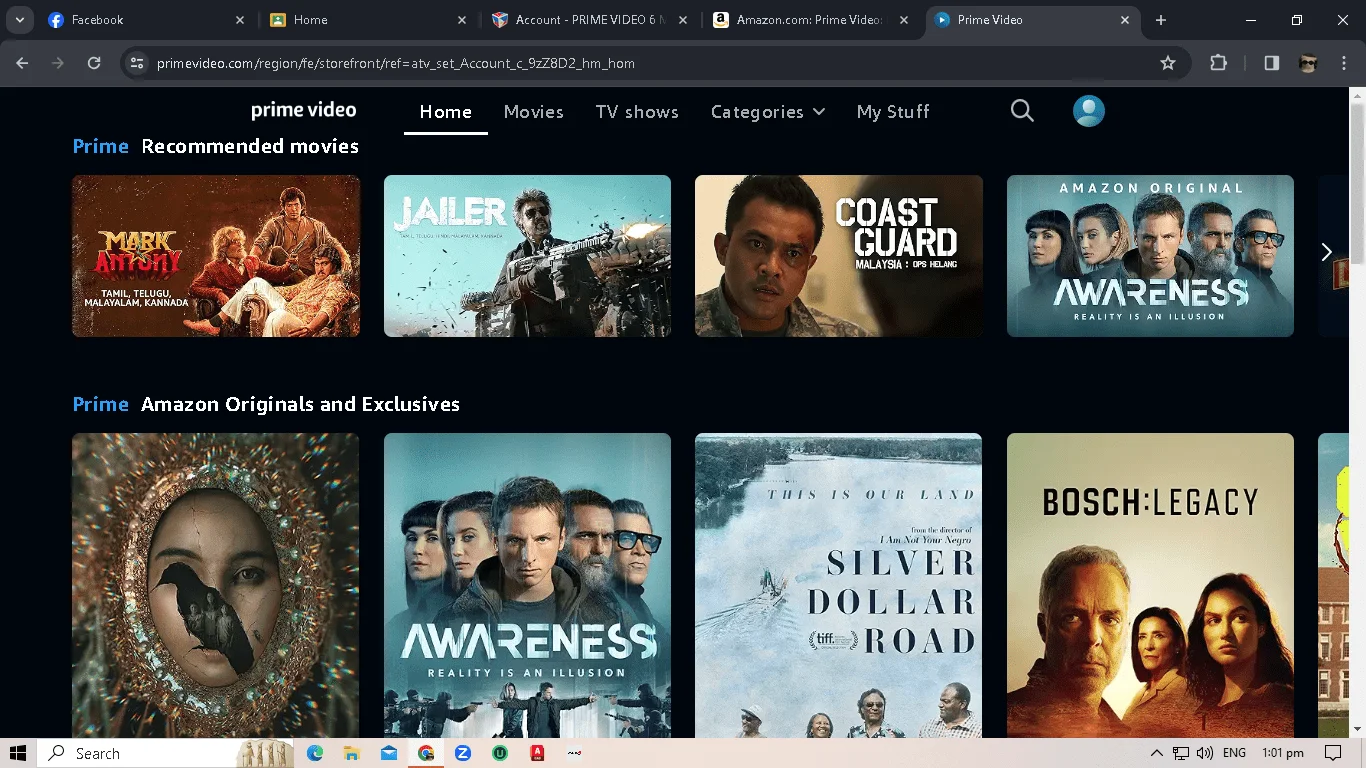Screen dimensions: 1366x768
Task: Open the red Adobe app on taskbar
Action: tap(537, 753)
